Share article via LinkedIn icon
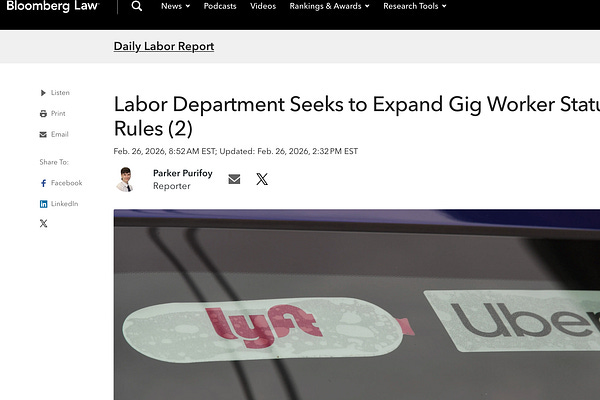 click(44, 204)
